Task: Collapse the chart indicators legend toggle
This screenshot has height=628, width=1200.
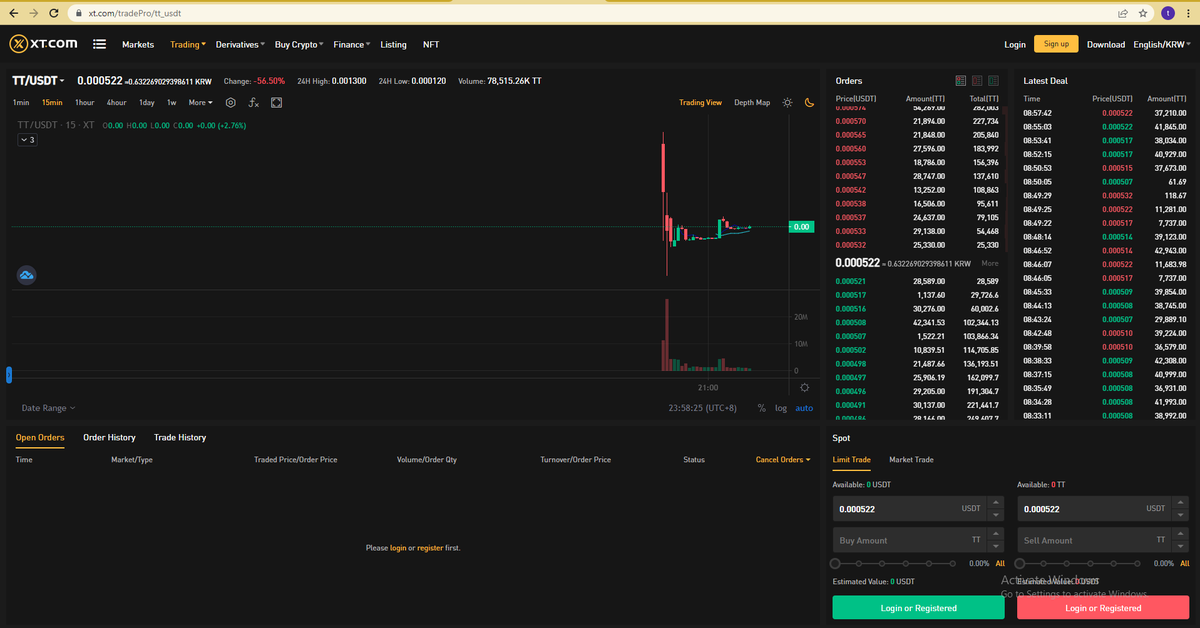Action: pyautogui.click(x=27, y=140)
